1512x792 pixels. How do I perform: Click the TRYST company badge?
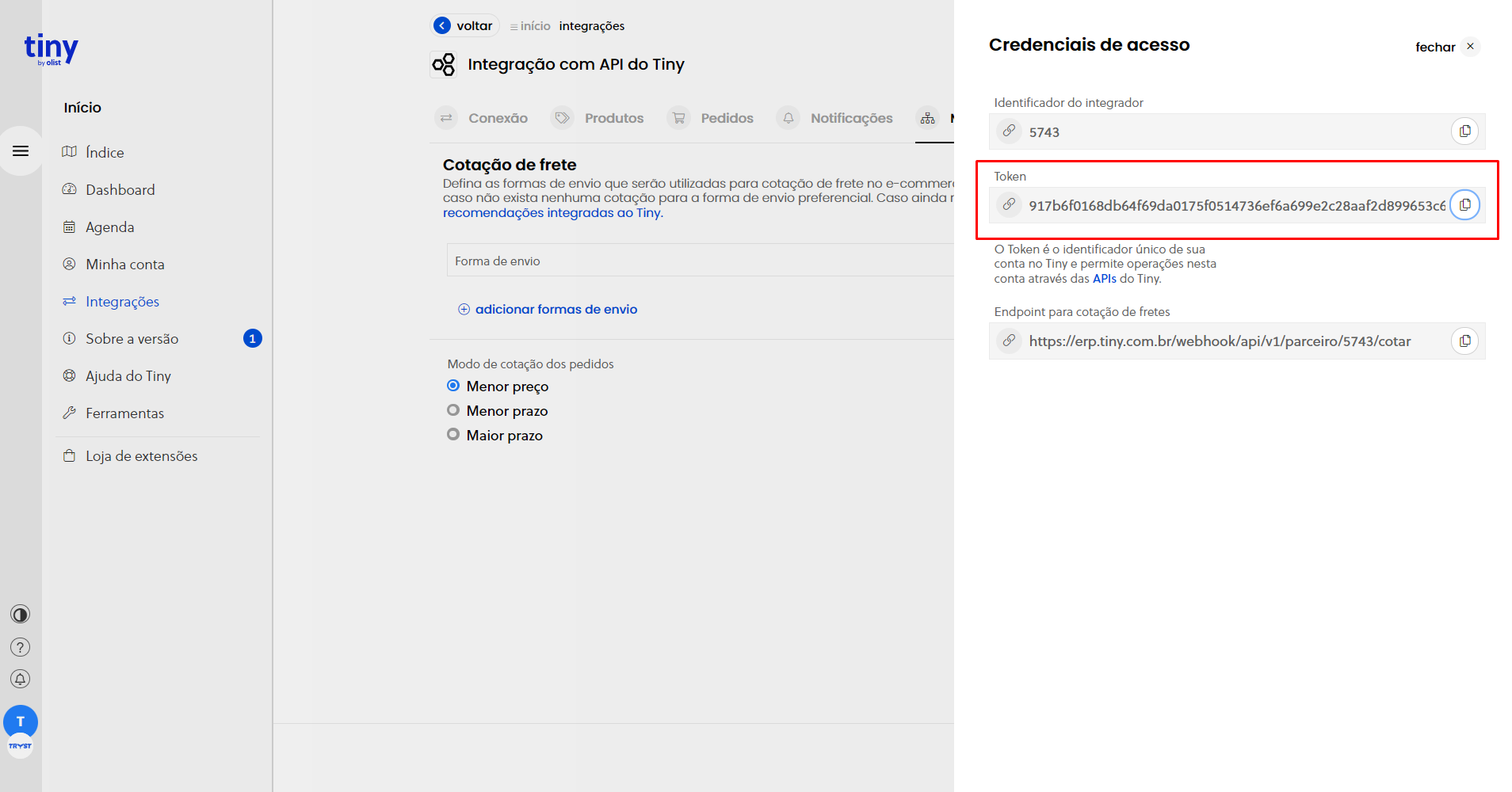(x=21, y=746)
